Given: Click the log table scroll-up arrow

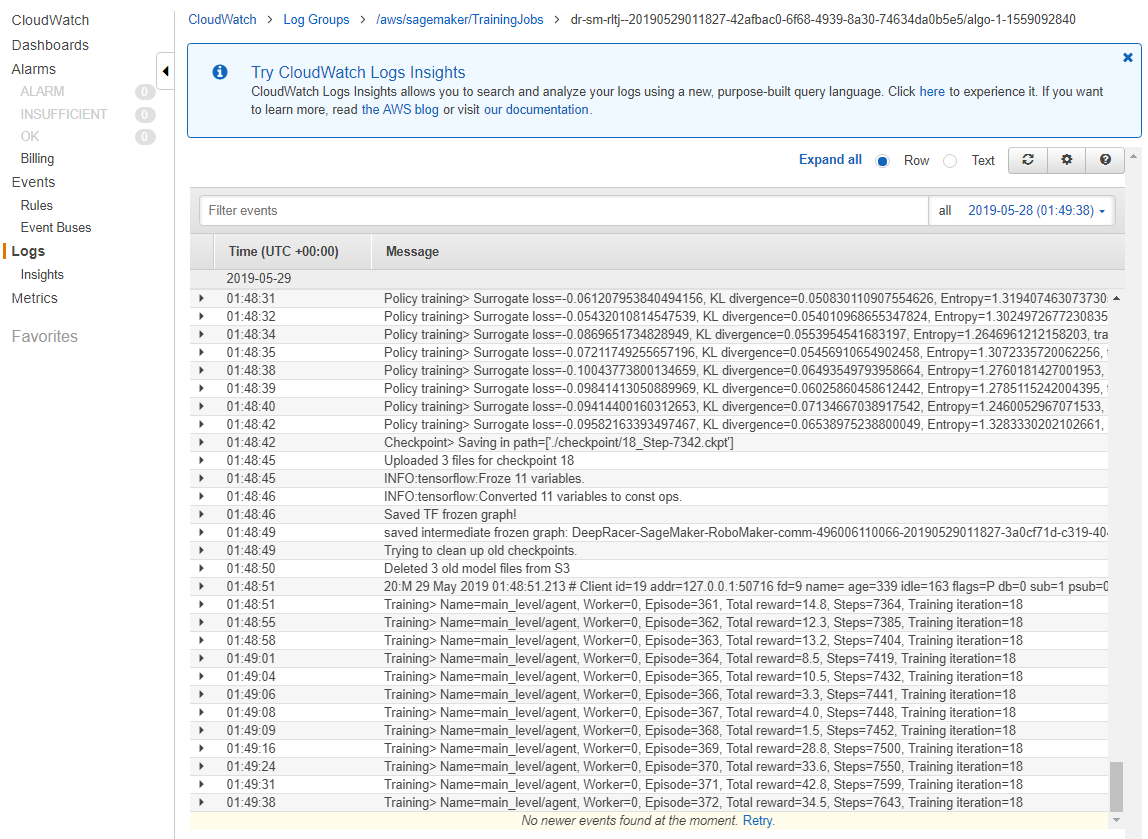Looking at the screenshot, I should tap(1116, 299).
